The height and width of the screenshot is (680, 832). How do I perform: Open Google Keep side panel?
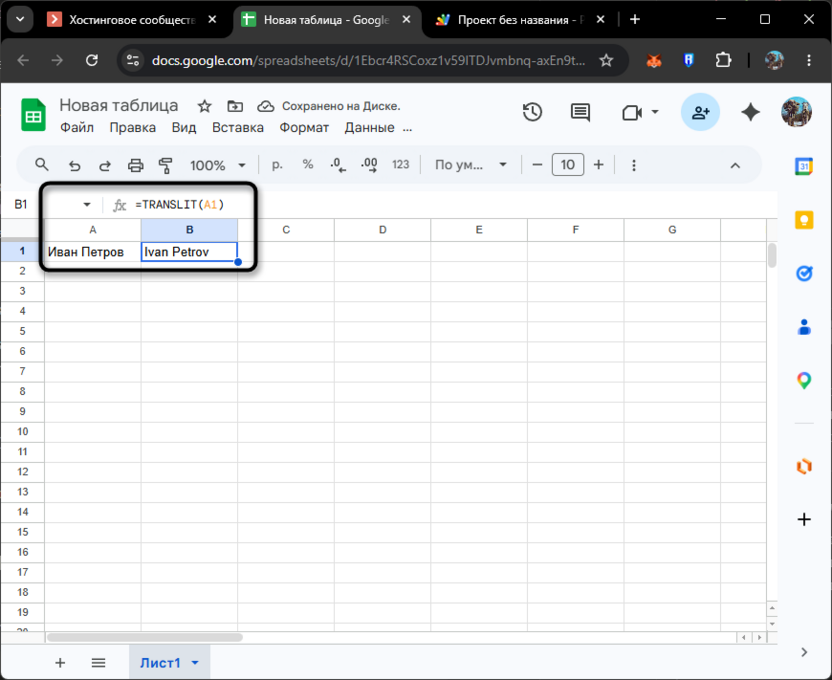804,220
